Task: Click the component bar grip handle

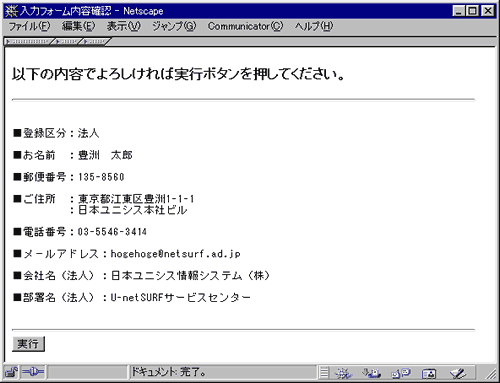Action: [x=324, y=372]
